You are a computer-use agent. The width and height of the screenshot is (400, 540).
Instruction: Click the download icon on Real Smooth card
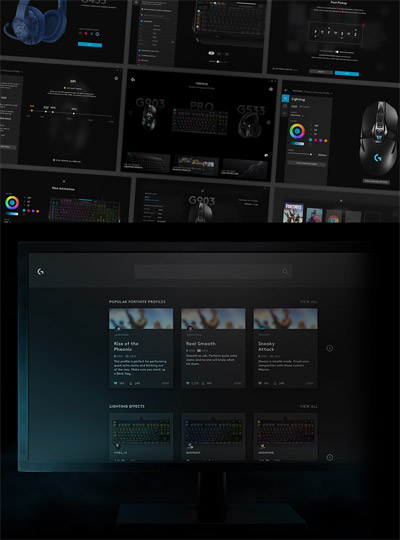tap(203, 383)
